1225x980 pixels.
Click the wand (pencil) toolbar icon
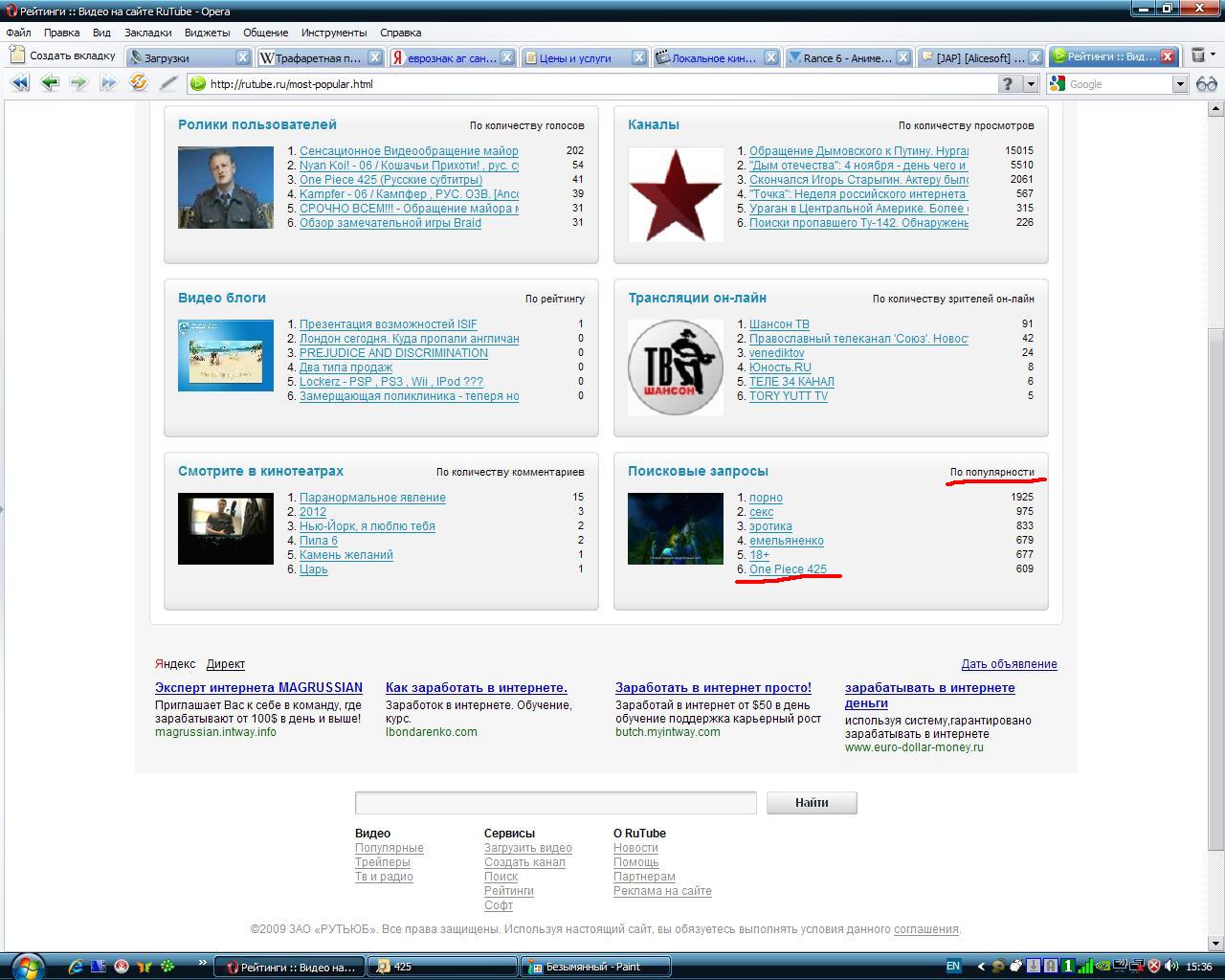coord(168,83)
